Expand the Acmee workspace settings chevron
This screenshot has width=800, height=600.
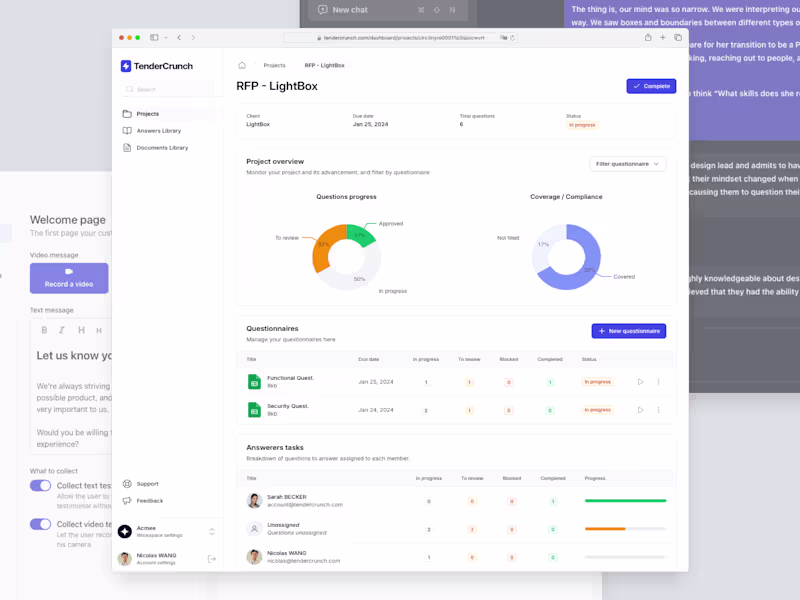[x=212, y=531]
